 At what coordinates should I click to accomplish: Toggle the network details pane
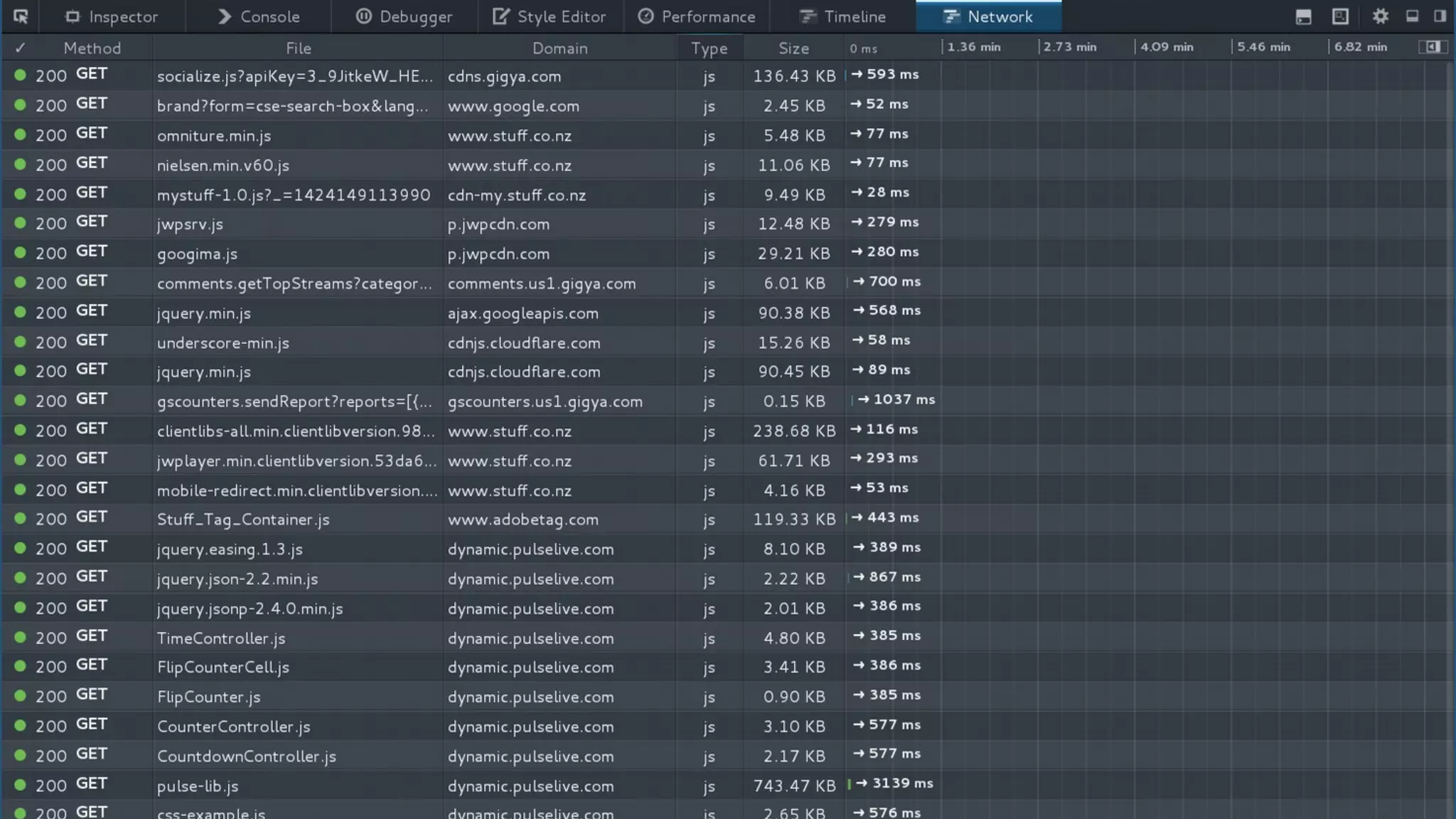1433,47
